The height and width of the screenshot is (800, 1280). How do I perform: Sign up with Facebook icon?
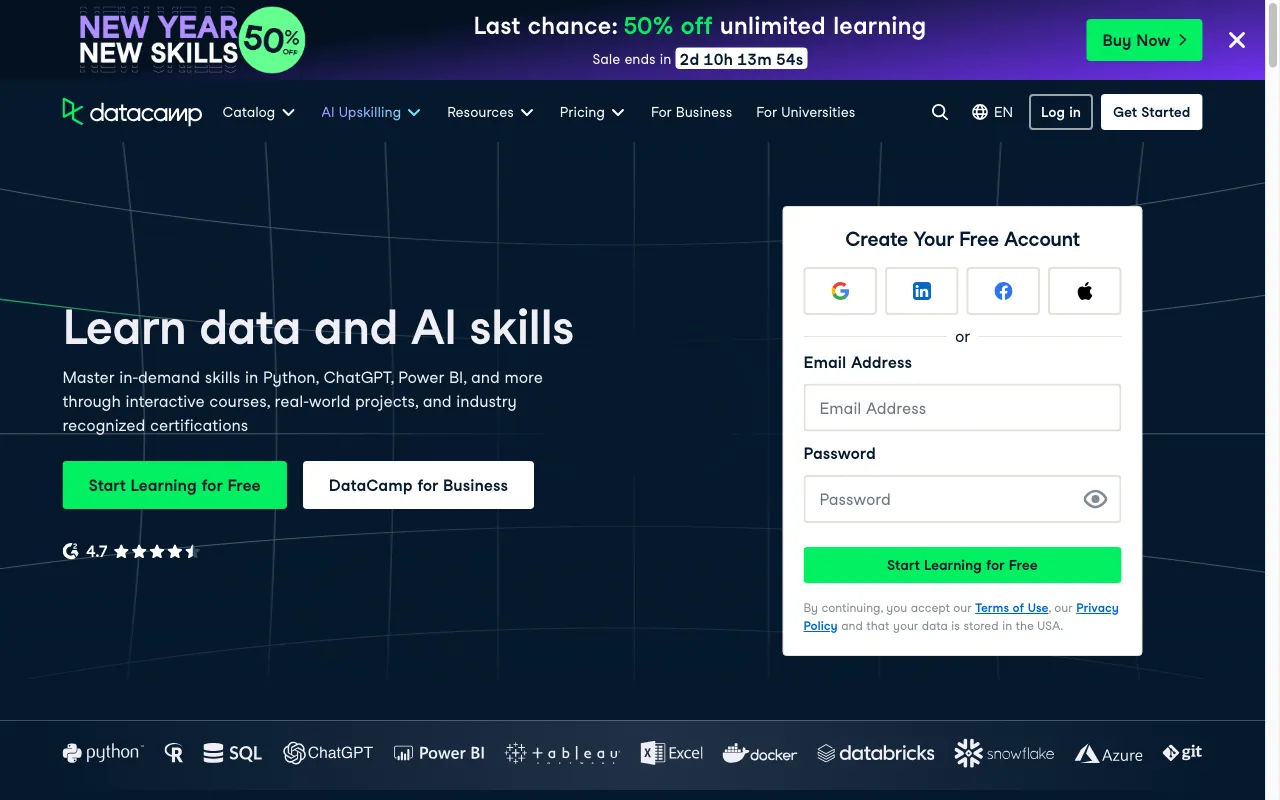(x=1003, y=291)
